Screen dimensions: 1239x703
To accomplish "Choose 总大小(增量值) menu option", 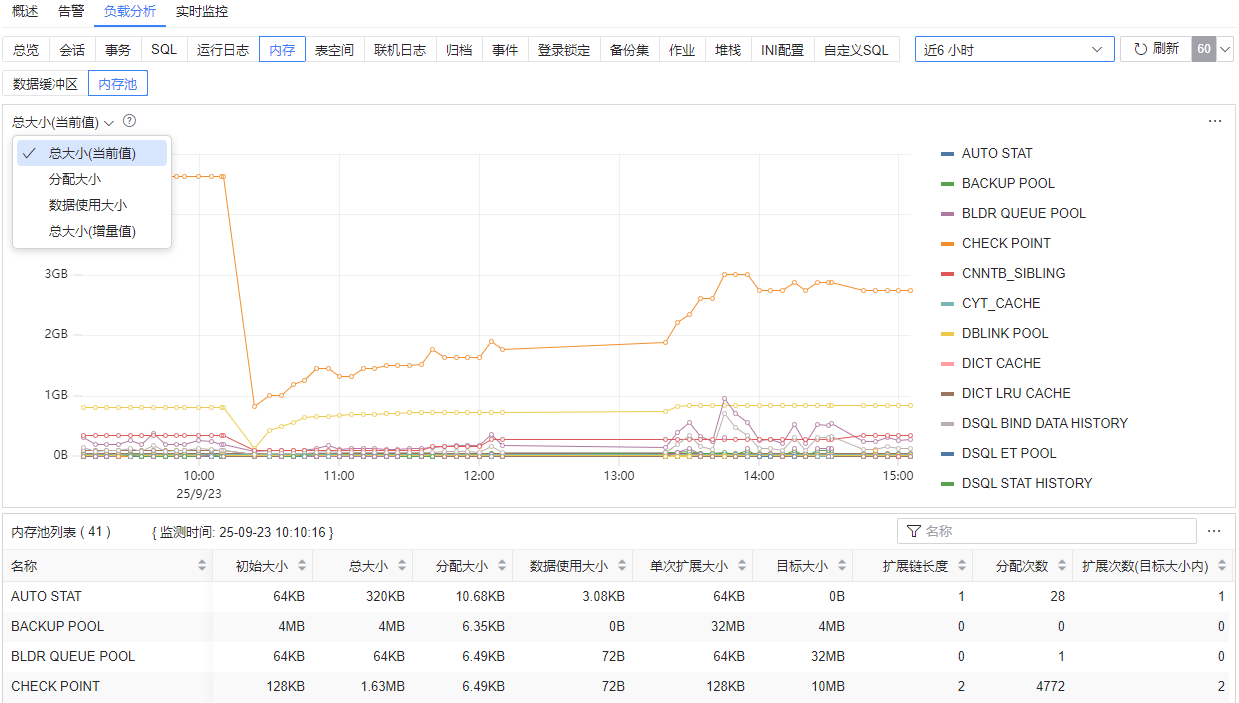I will (92, 231).
